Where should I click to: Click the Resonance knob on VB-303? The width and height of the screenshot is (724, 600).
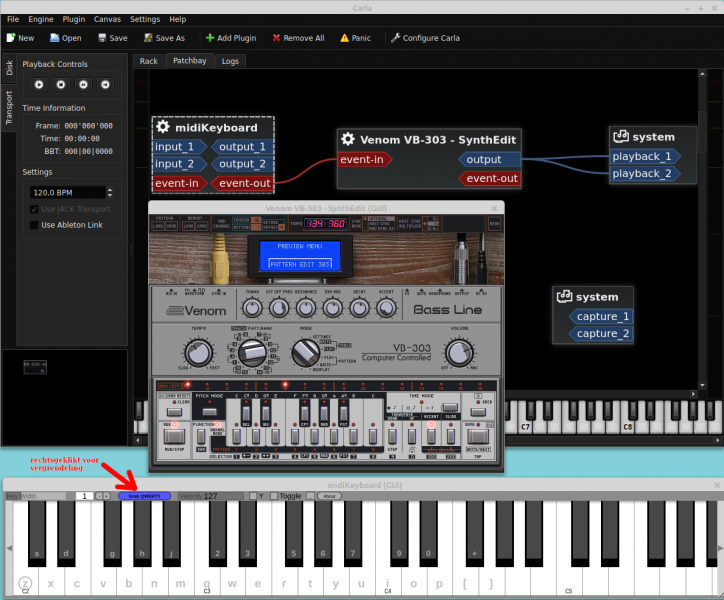point(306,309)
